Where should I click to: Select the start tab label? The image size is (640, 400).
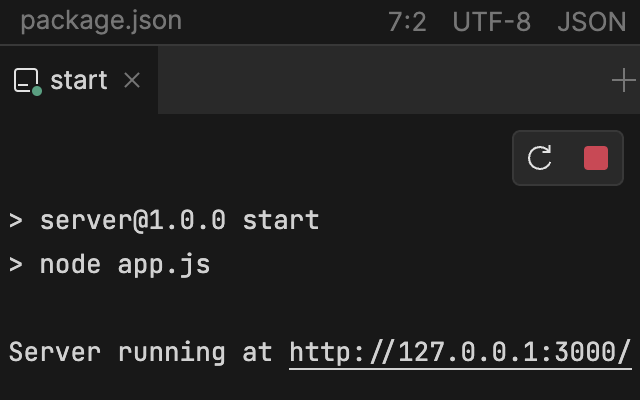point(78,81)
